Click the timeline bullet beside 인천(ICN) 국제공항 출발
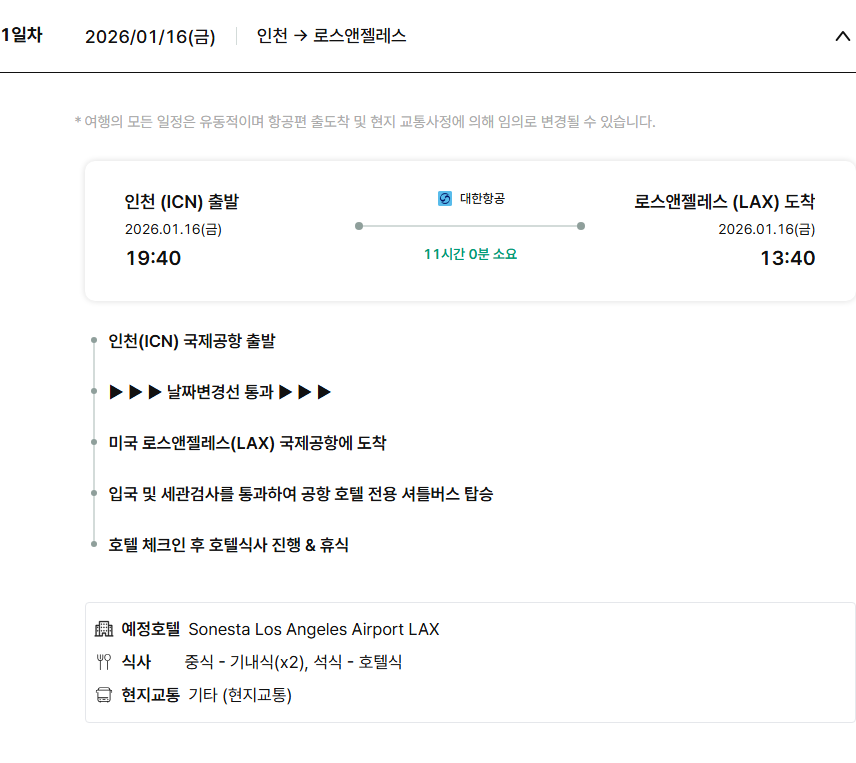Image resolution: width=856 pixels, height=763 pixels. coord(93,341)
